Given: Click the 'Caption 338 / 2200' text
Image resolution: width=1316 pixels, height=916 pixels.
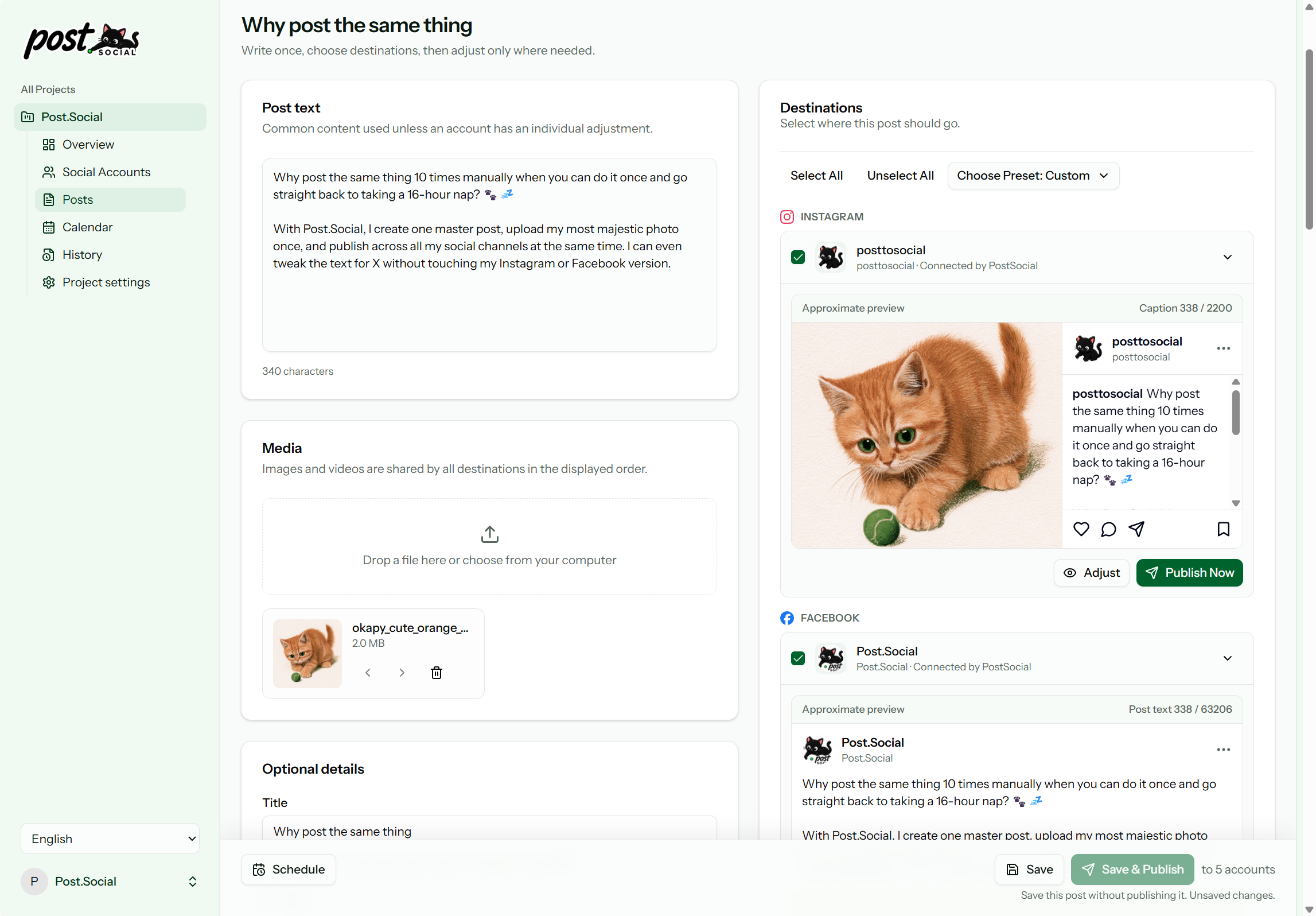Looking at the screenshot, I should pyautogui.click(x=1185, y=308).
